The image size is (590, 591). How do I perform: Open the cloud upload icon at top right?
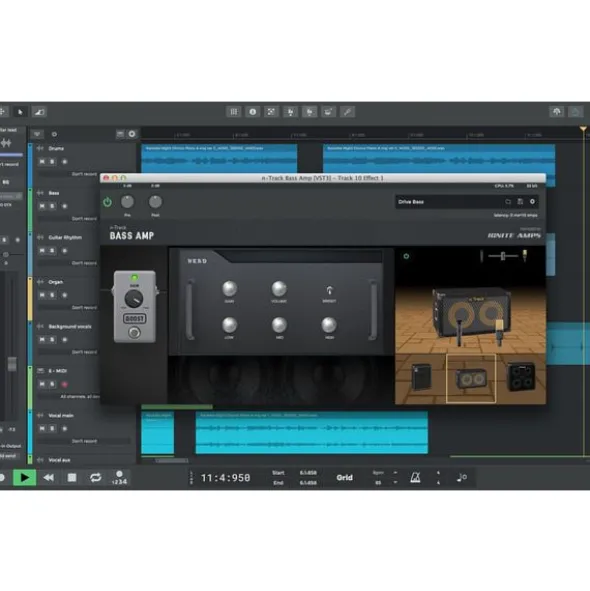[556, 112]
